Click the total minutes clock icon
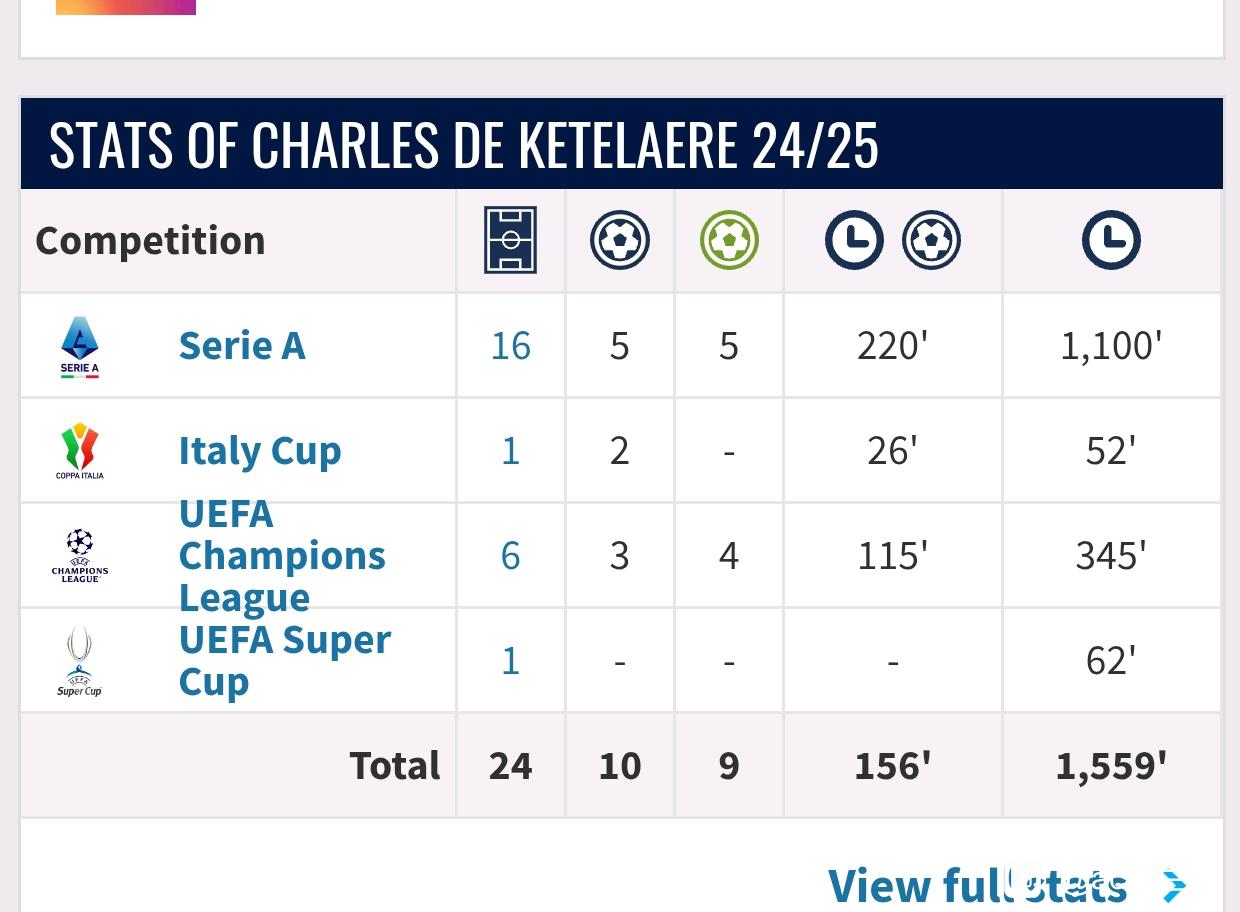 [x=1111, y=240]
